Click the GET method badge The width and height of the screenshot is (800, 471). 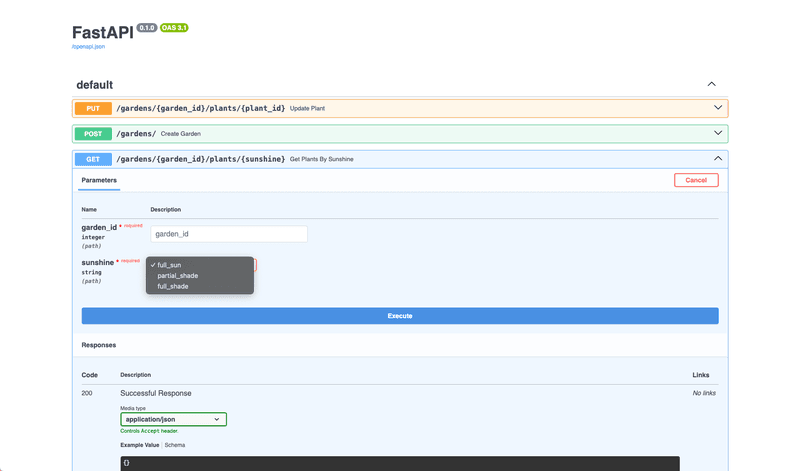tap(93, 159)
